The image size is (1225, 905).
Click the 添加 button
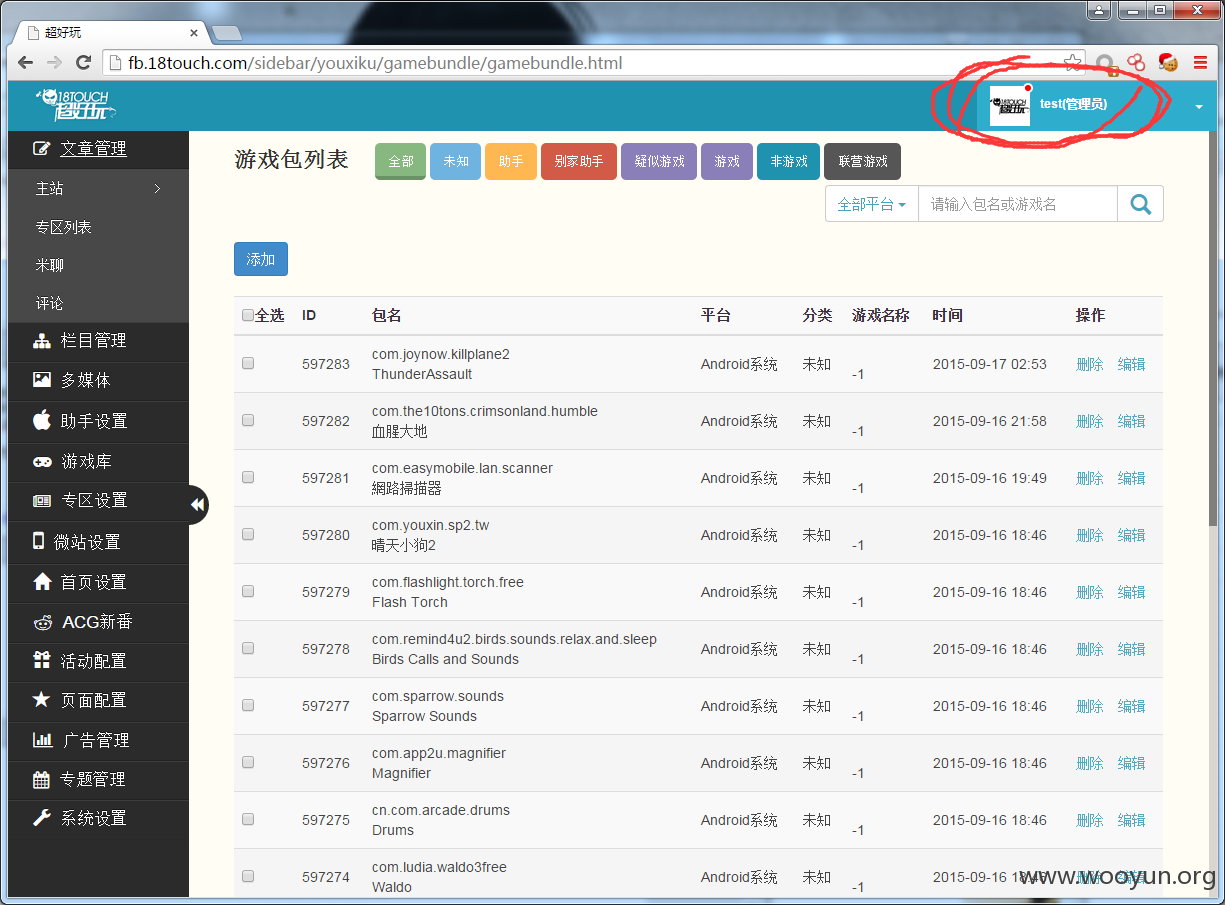point(261,259)
